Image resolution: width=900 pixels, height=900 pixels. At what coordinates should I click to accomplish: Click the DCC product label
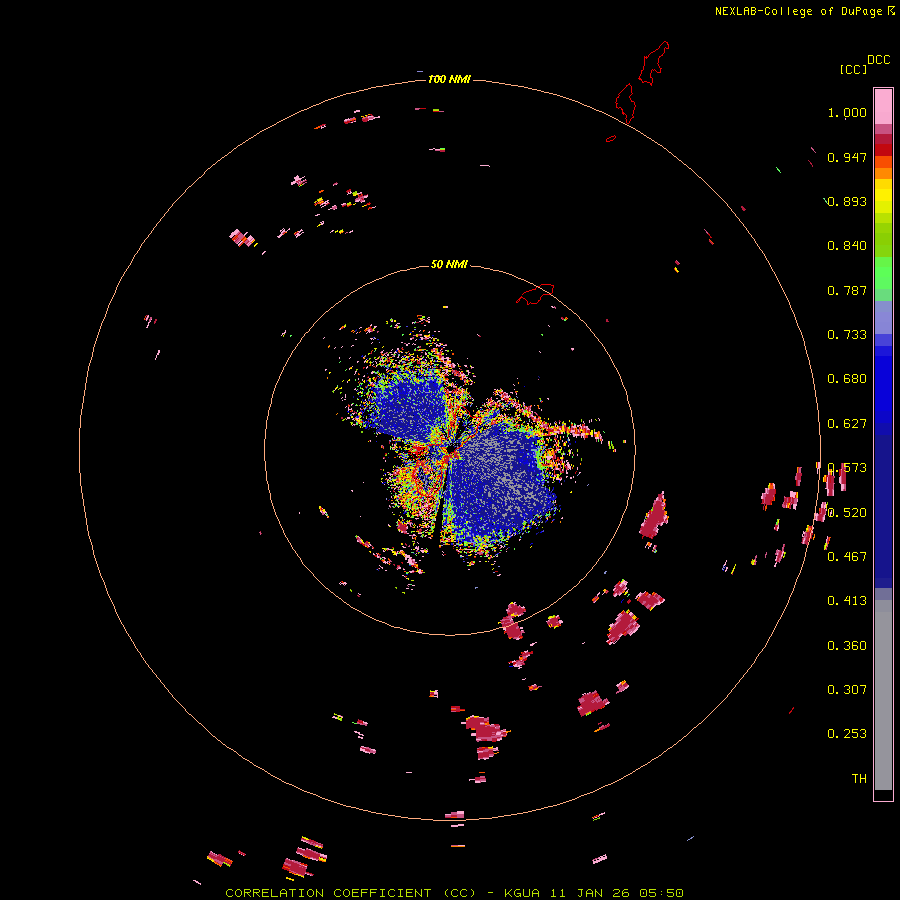879,60
